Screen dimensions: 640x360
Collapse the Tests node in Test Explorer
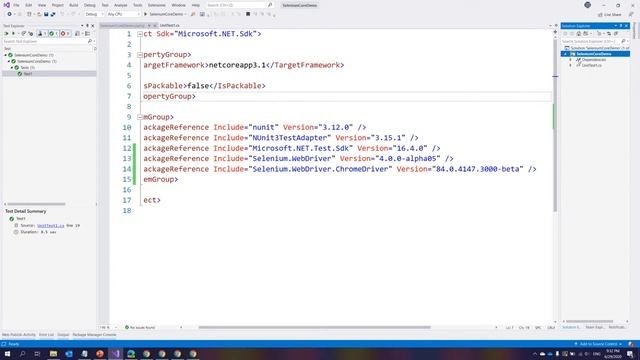(x=12, y=67)
